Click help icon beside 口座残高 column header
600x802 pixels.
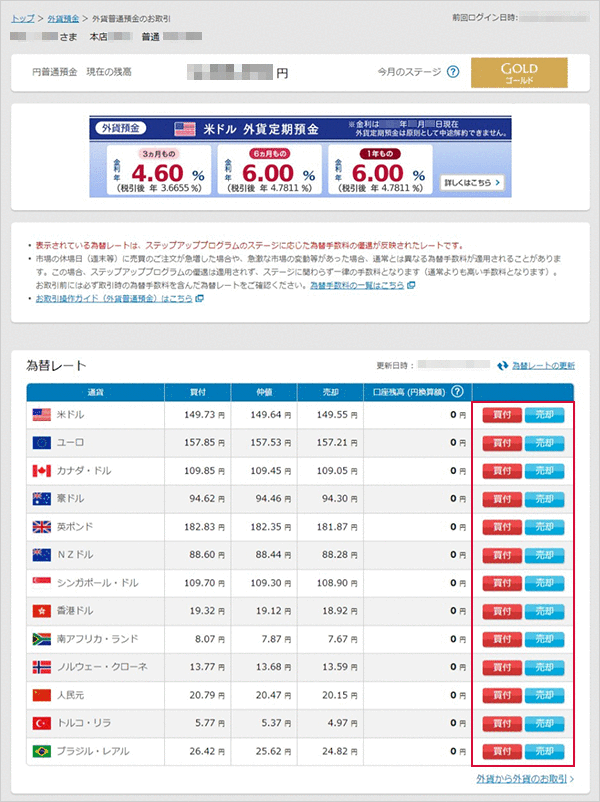click(x=457, y=392)
